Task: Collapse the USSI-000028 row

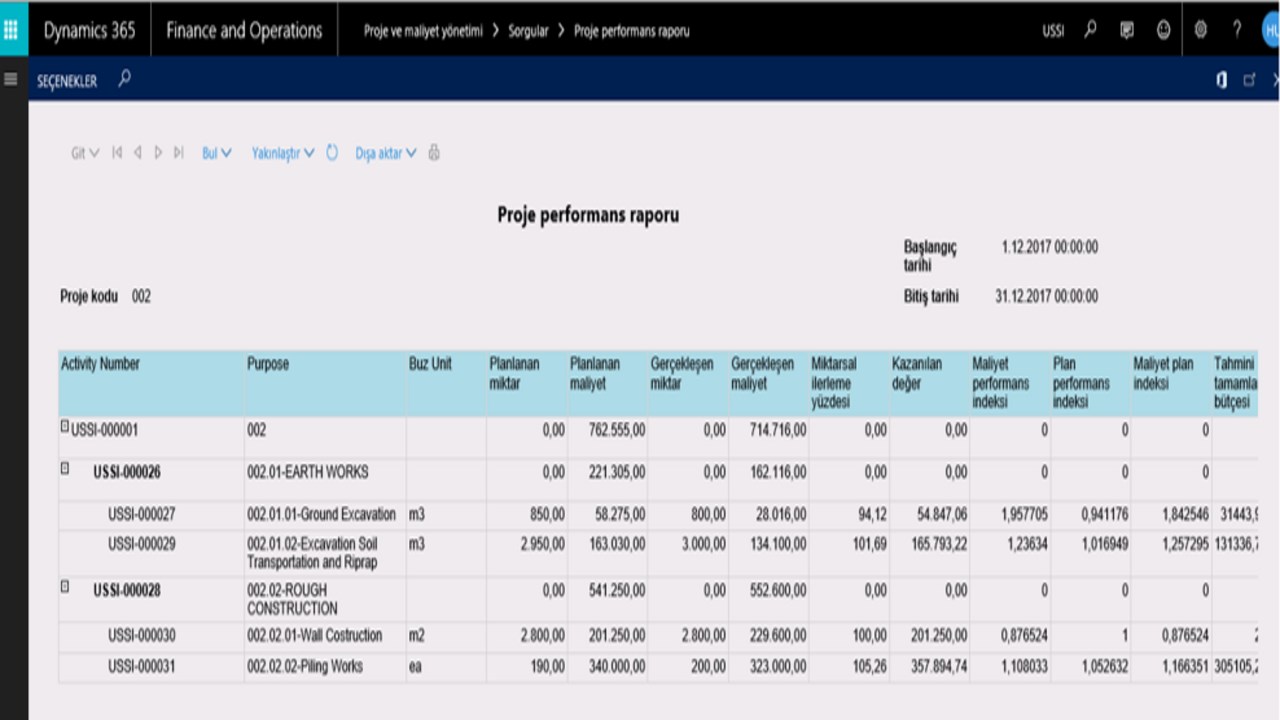Action: 65,587
